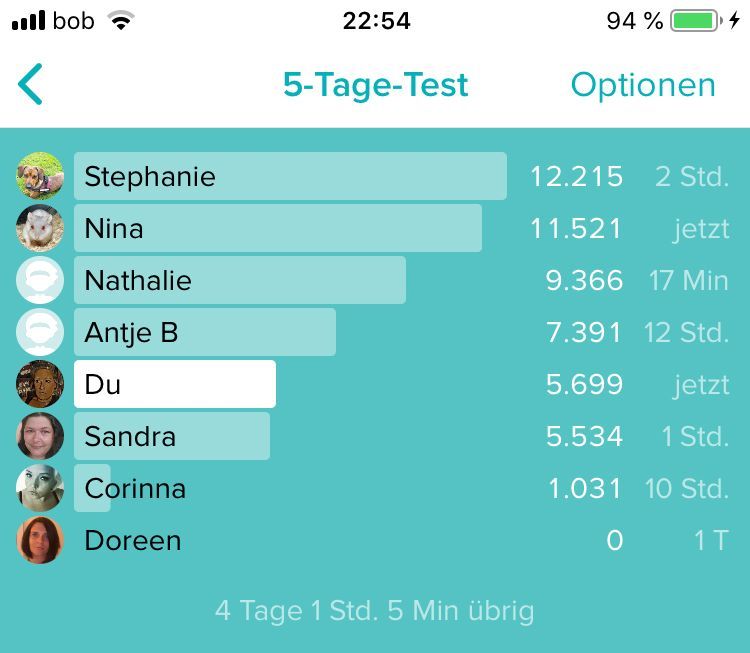Tap the battery icon in status bar

[696, 21]
